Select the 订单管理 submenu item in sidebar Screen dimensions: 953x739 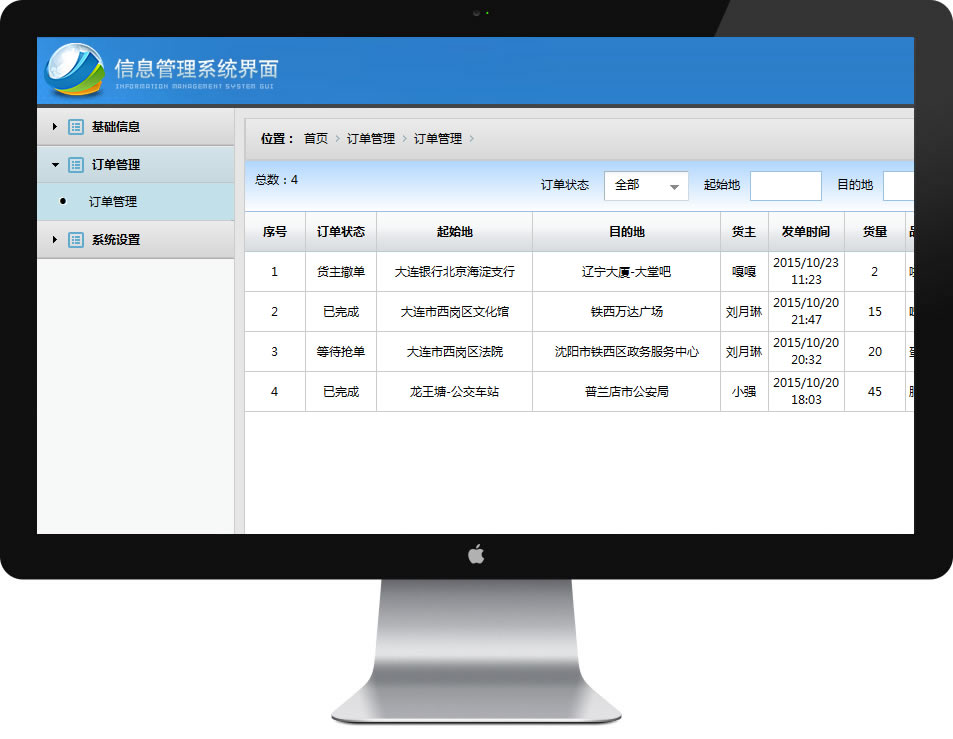coord(113,202)
